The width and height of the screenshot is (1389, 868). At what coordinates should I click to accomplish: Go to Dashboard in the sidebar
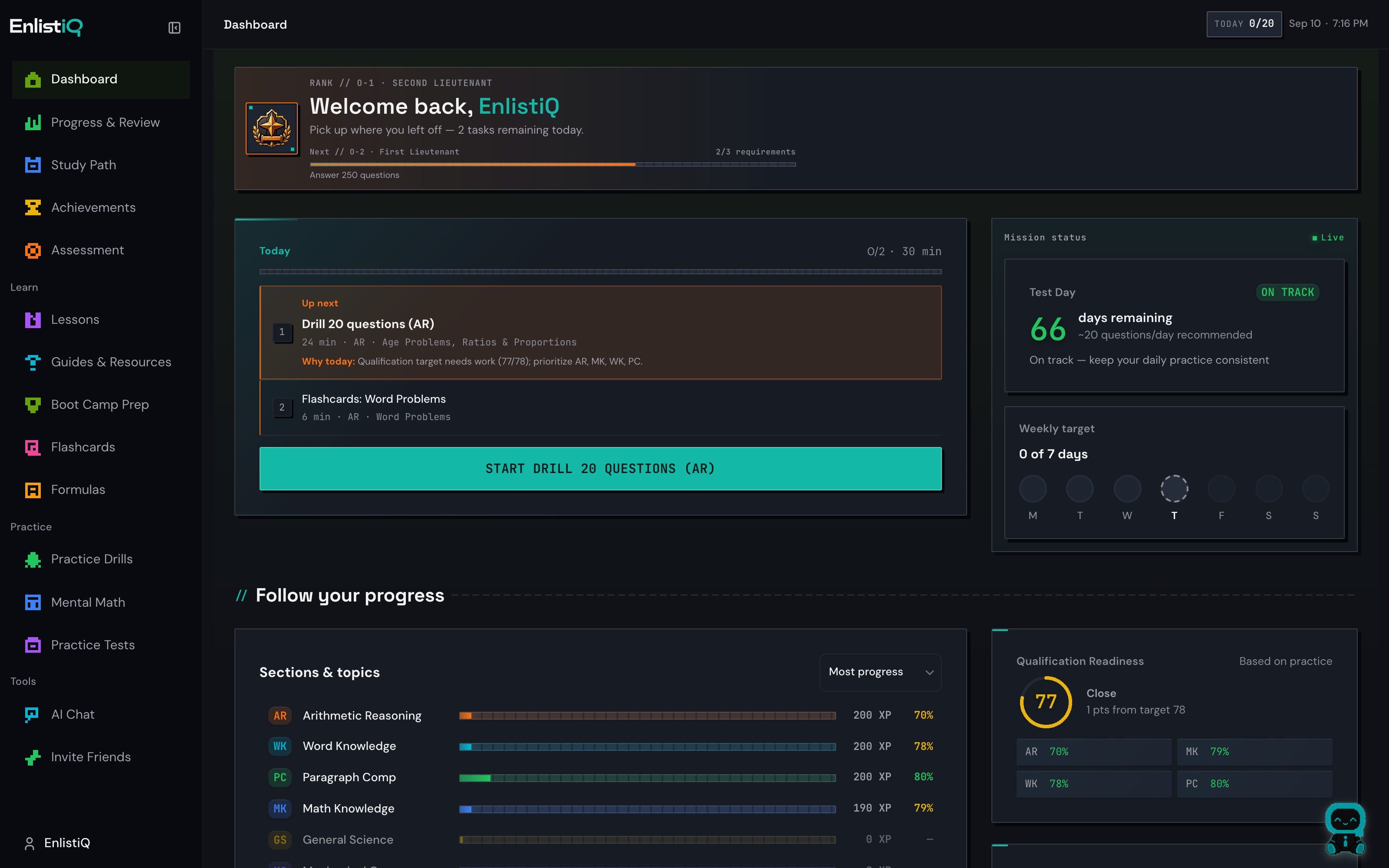click(101, 79)
